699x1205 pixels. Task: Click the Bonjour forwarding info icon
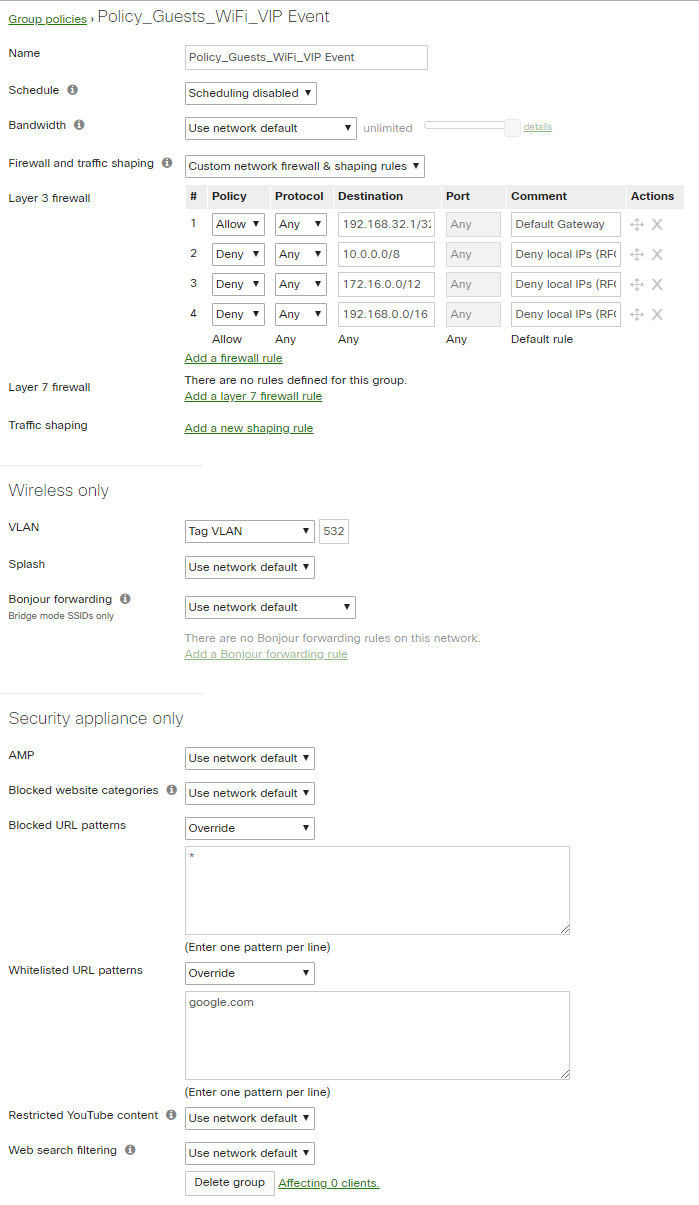125,598
